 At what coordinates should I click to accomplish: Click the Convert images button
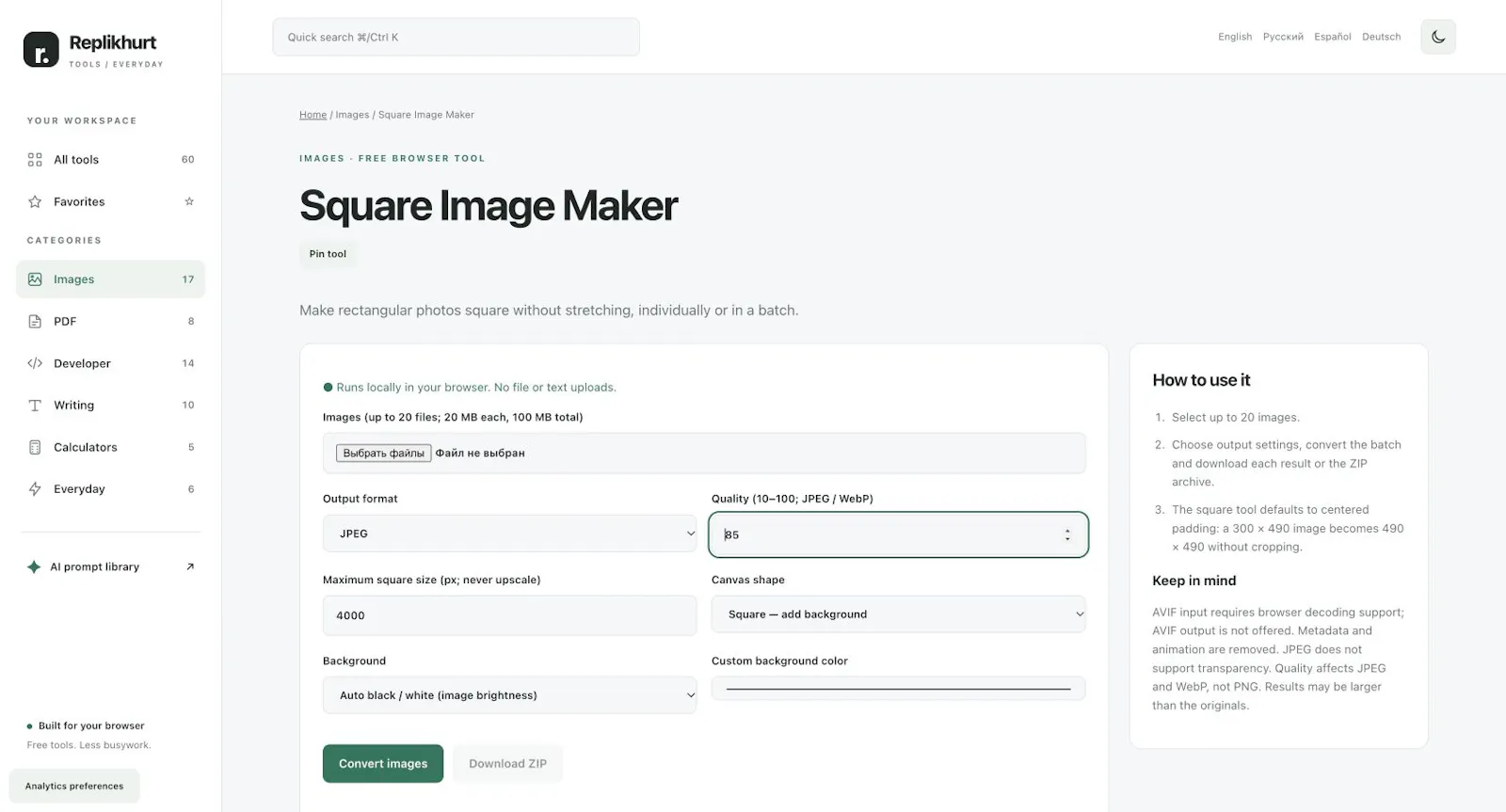pos(383,764)
